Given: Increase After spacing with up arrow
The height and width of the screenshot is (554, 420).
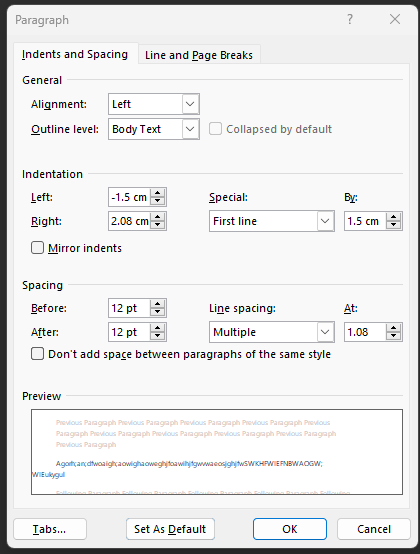Looking at the screenshot, I should pyautogui.click(x=158, y=328).
